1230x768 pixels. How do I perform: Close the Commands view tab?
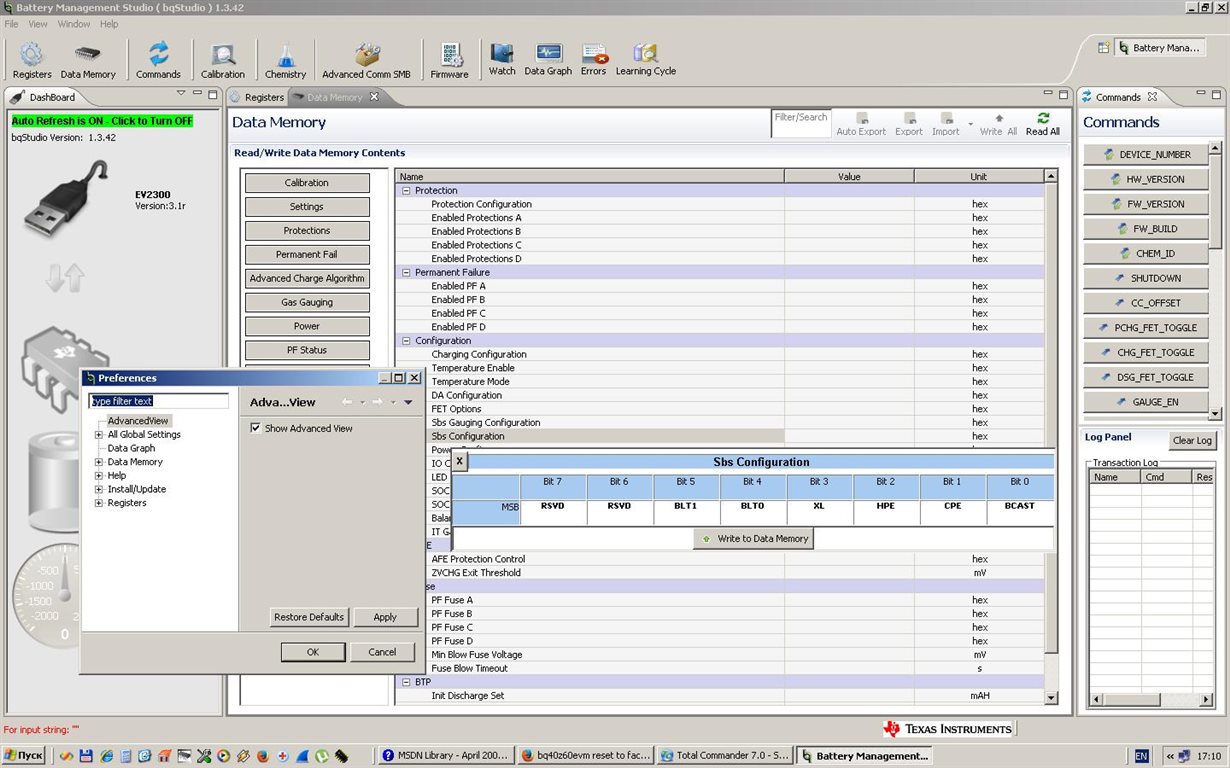pos(1152,97)
